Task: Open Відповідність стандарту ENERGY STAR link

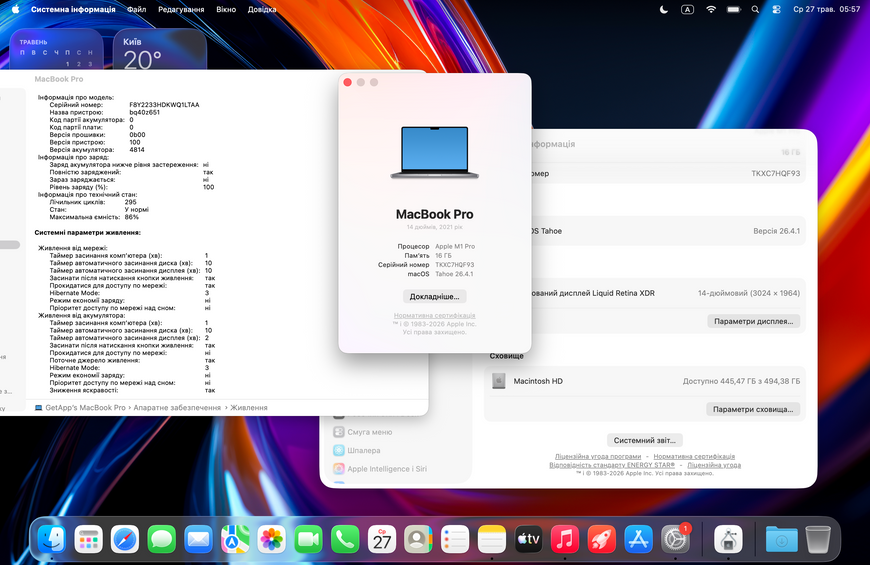Action: pyautogui.click(x=612, y=465)
